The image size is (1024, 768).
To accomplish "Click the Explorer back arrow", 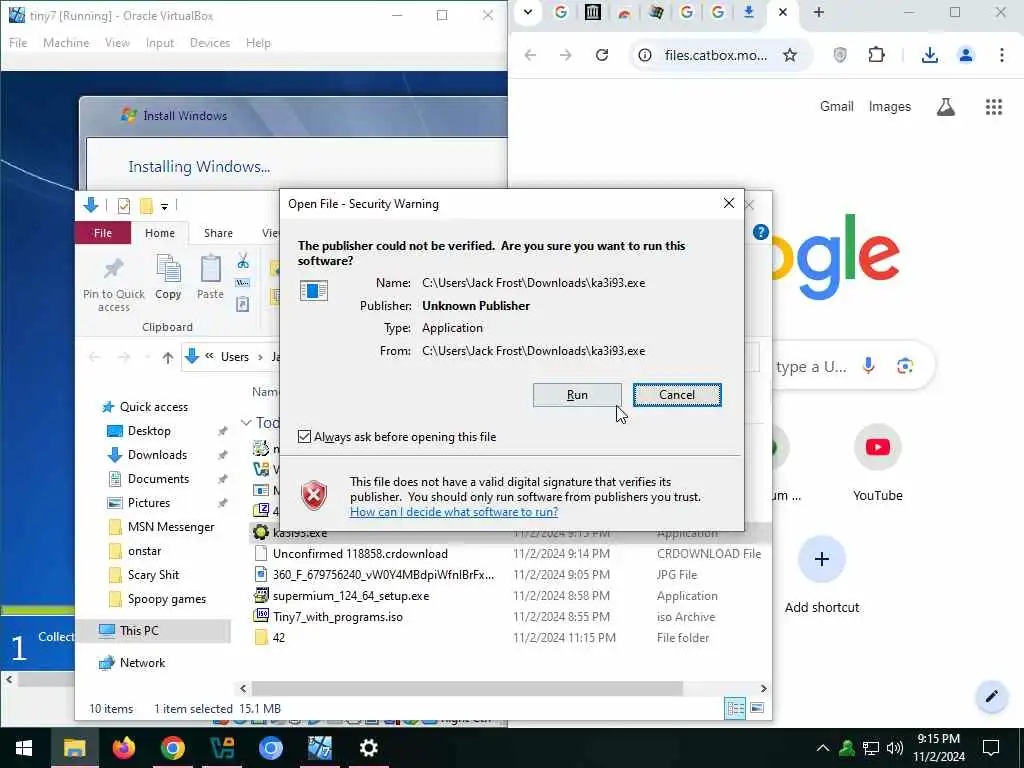I will click(94, 357).
